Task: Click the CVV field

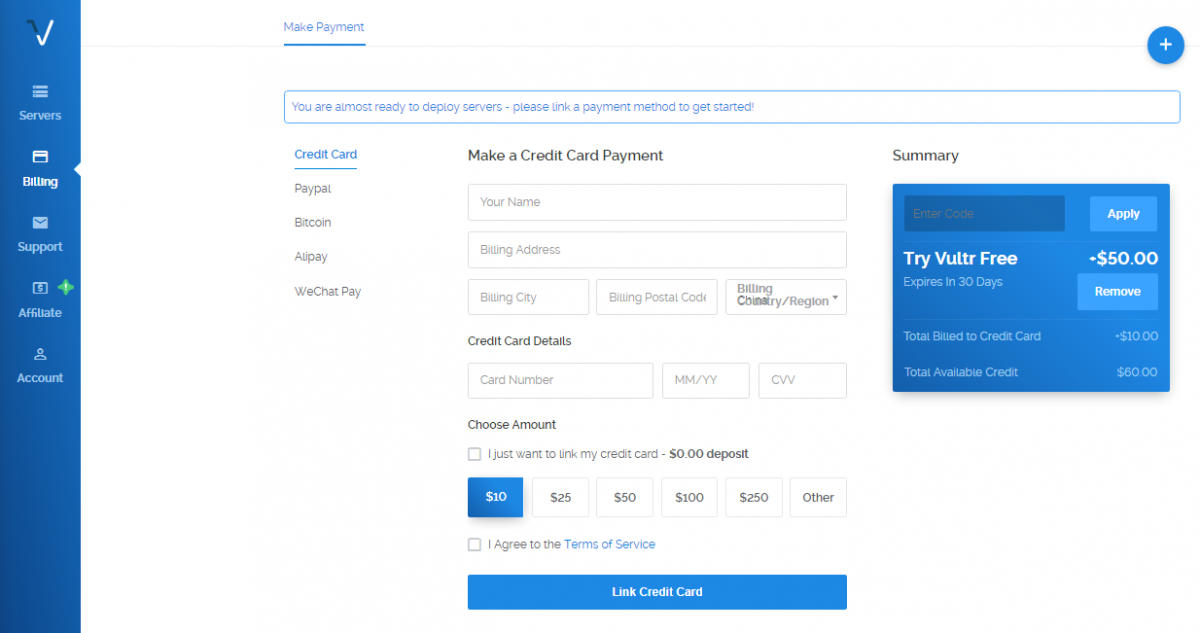Action: 803,380
